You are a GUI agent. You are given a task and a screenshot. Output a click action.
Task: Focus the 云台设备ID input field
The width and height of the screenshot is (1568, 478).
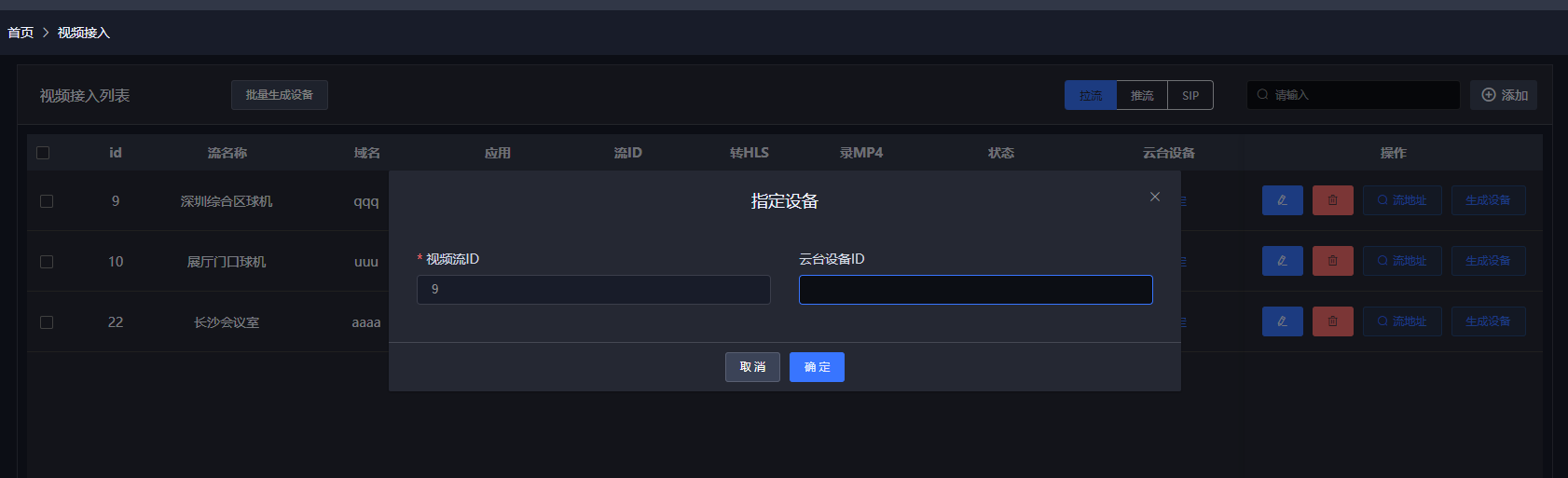(976, 290)
